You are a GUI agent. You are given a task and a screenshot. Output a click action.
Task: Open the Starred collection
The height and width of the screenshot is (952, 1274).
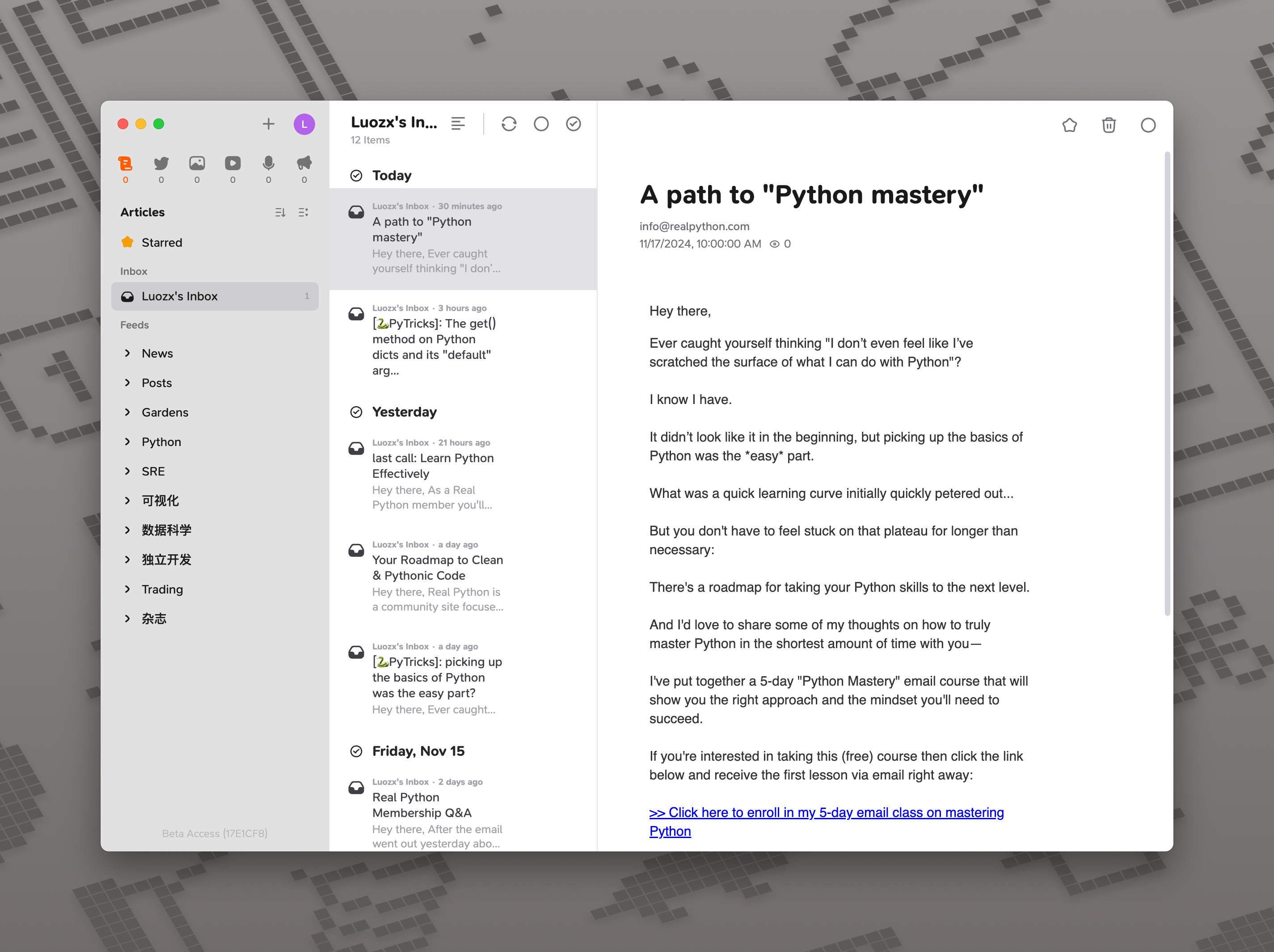[215, 242]
